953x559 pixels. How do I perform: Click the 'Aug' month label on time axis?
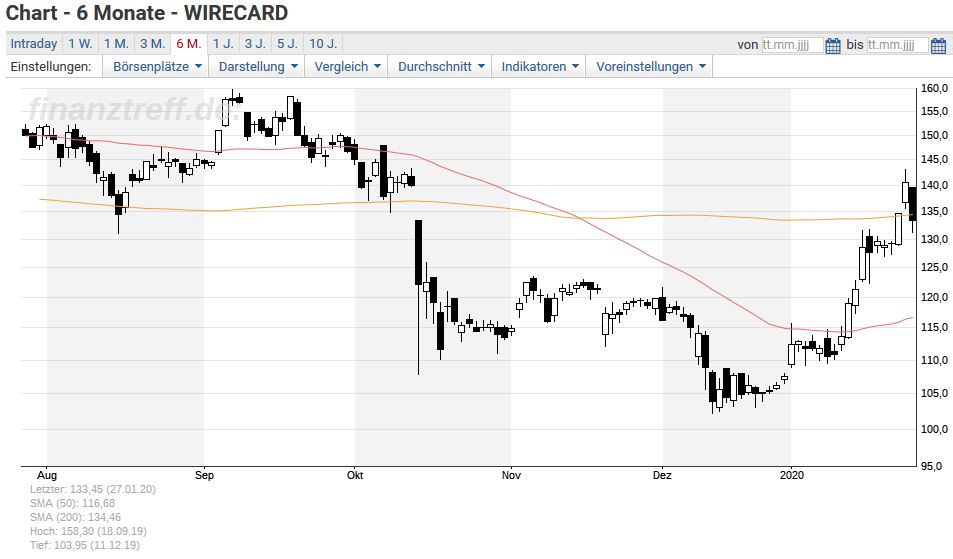pyautogui.click(x=47, y=475)
